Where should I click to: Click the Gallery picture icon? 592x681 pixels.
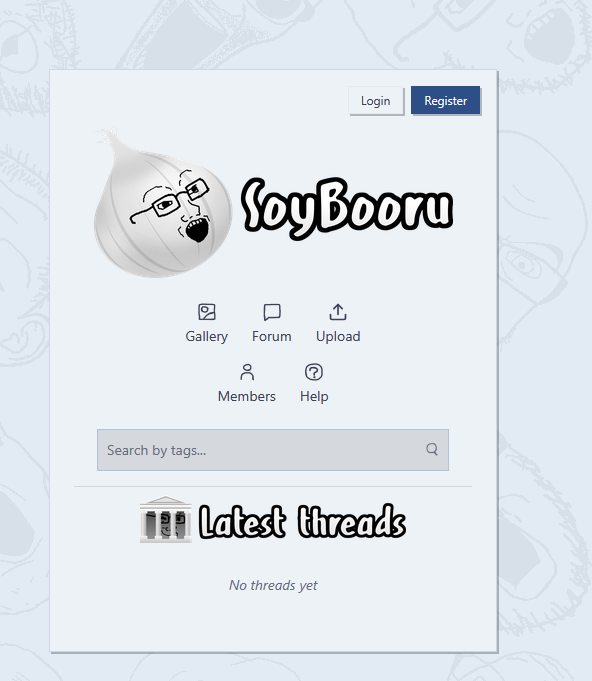click(207, 312)
